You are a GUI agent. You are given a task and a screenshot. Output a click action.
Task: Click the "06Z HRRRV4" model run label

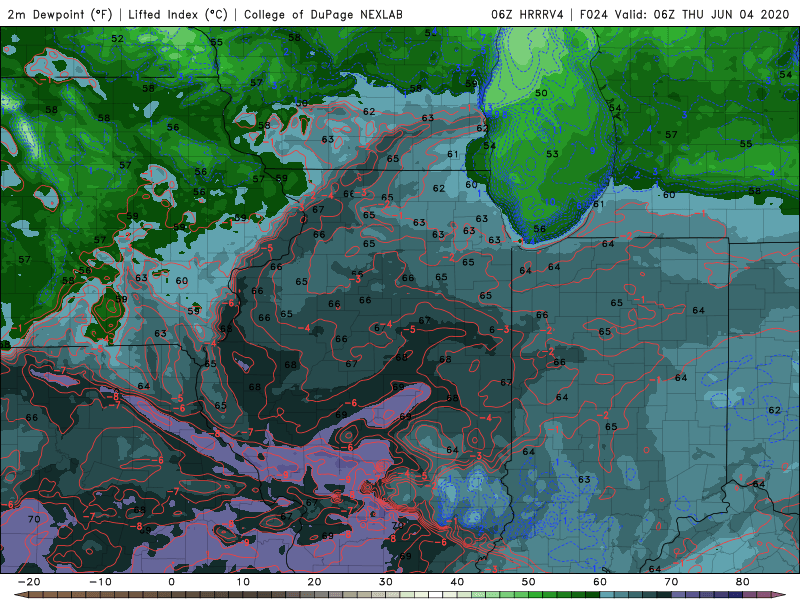[x=527, y=14]
